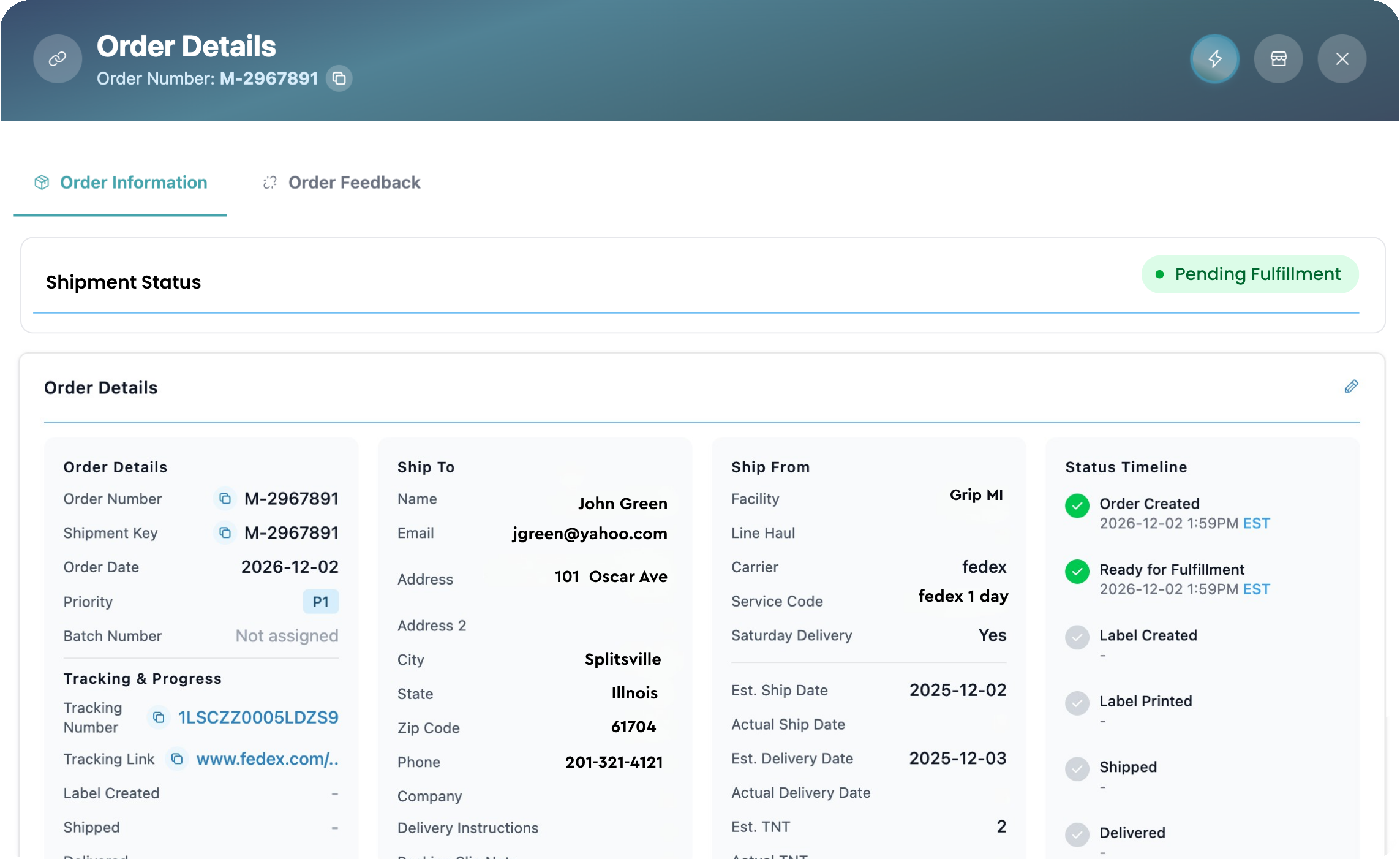The image size is (1400, 859).
Task: Select the facility Grip MI
Action: [x=976, y=495]
